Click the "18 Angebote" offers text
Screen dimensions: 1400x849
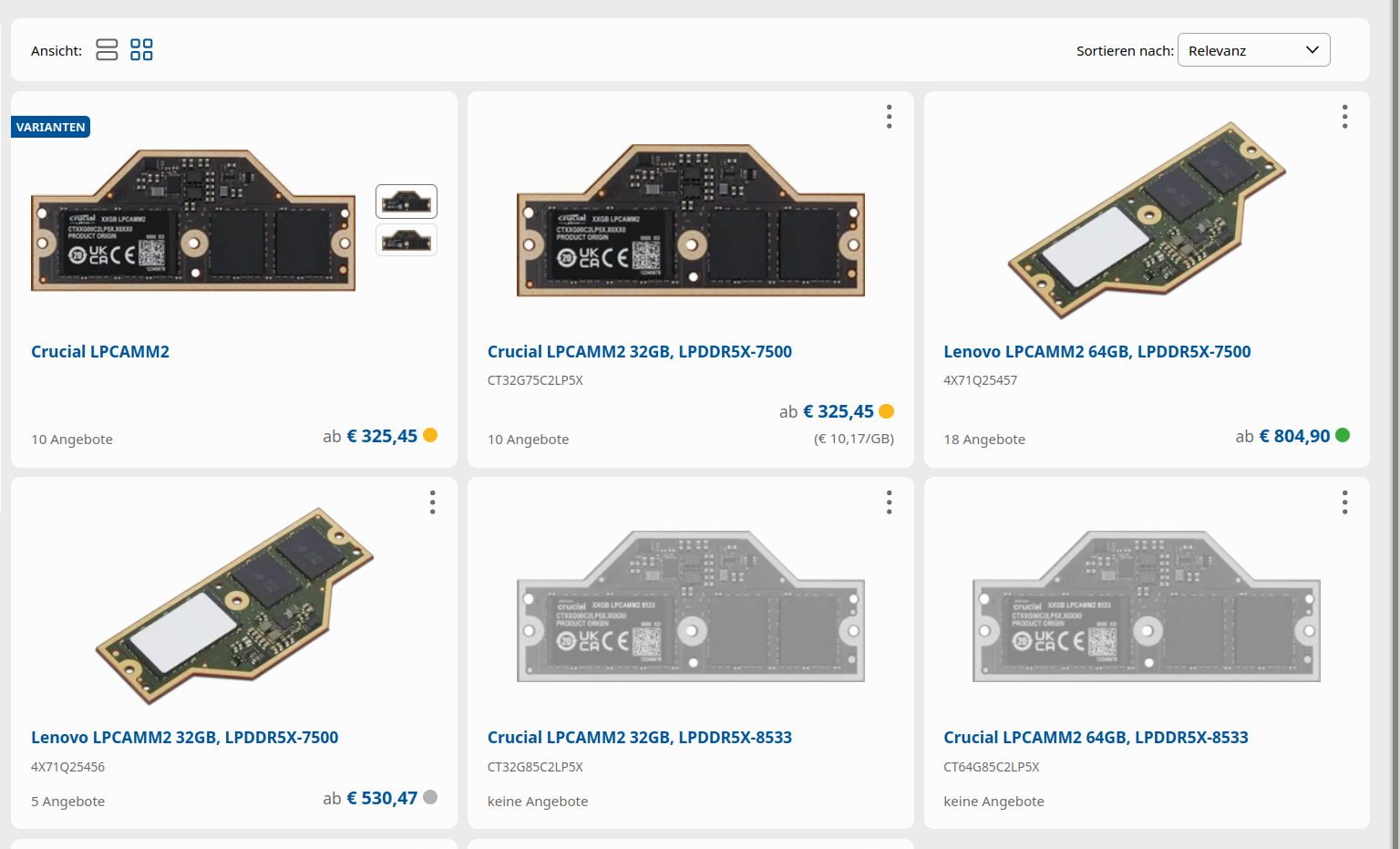coord(984,440)
